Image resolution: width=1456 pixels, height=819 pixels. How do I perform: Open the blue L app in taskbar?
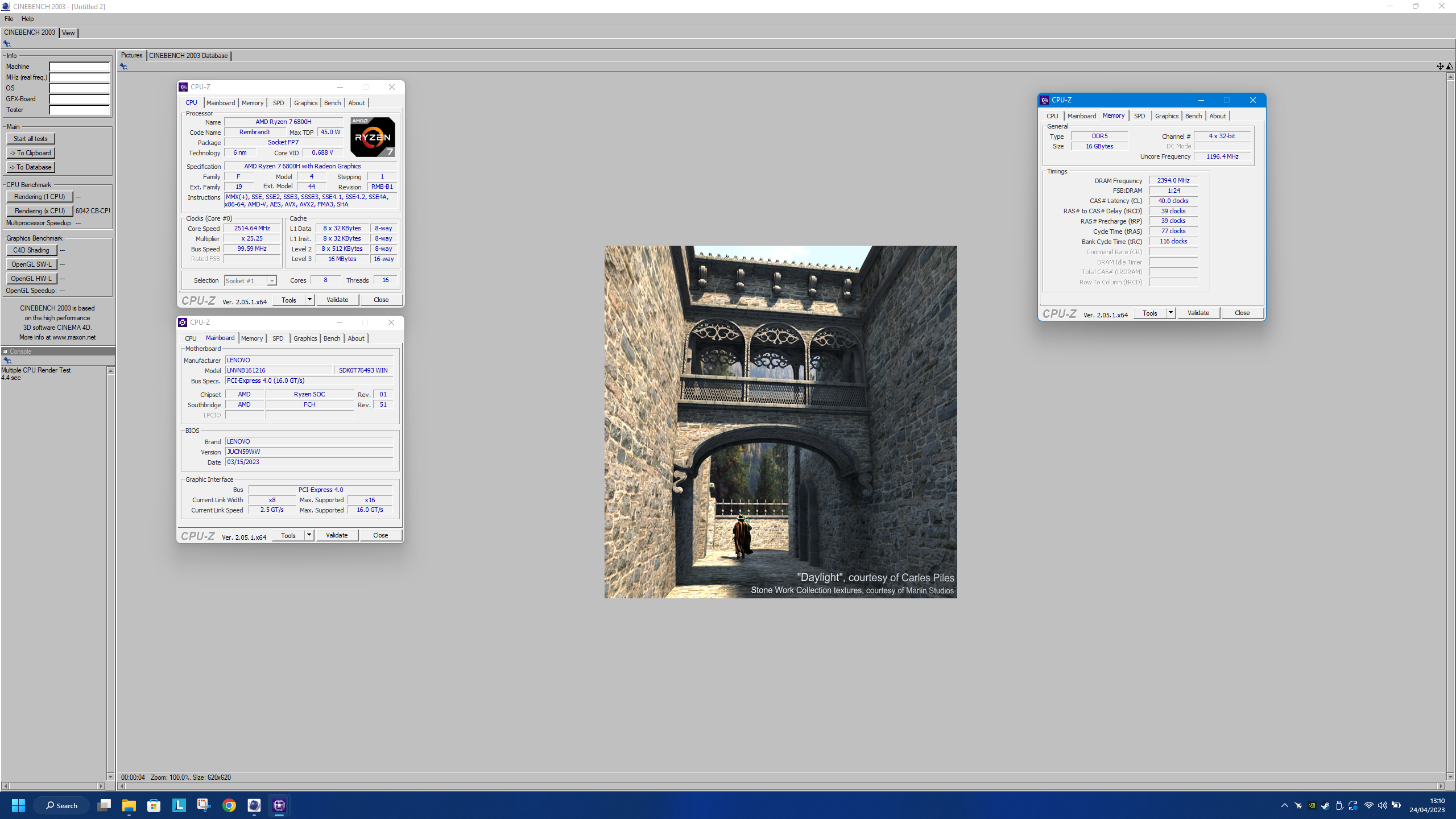click(179, 805)
